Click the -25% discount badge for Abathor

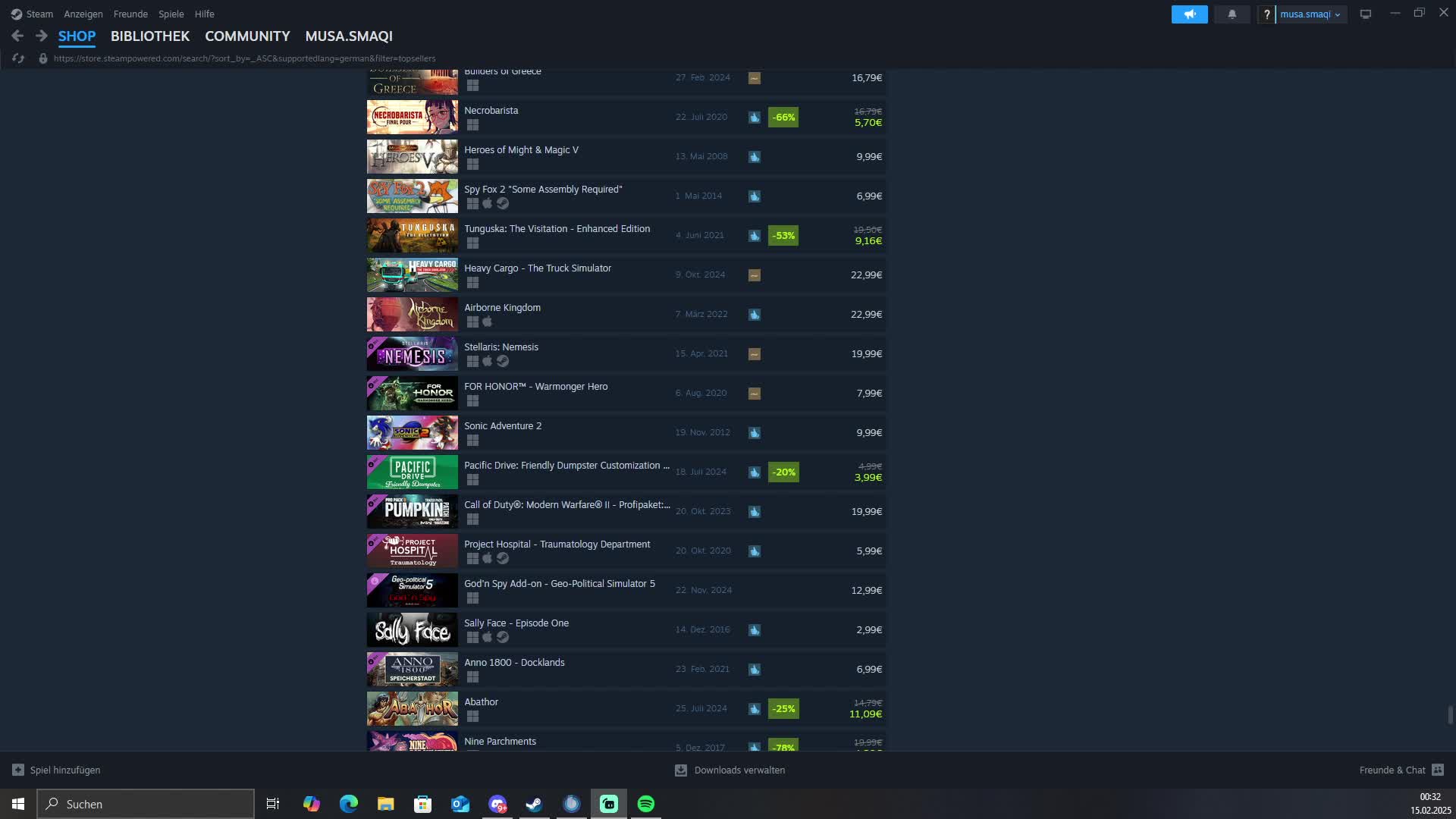(x=783, y=708)
